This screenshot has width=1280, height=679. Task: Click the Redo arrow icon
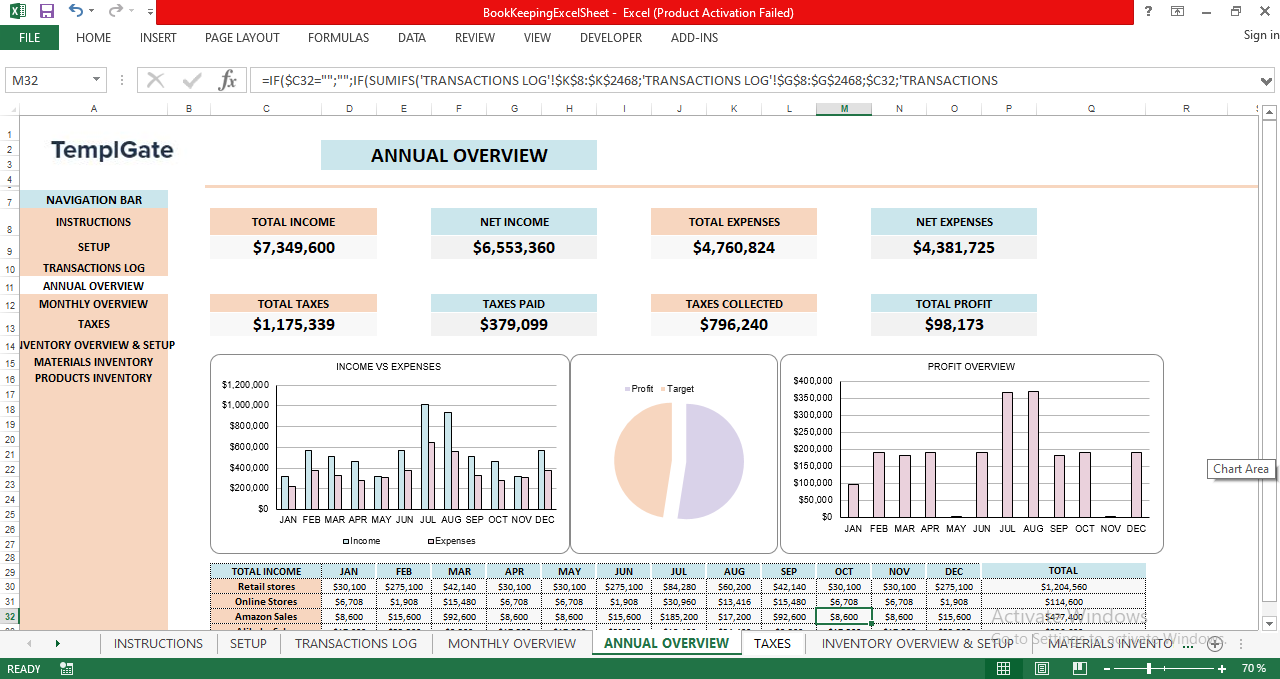[115, 12]
